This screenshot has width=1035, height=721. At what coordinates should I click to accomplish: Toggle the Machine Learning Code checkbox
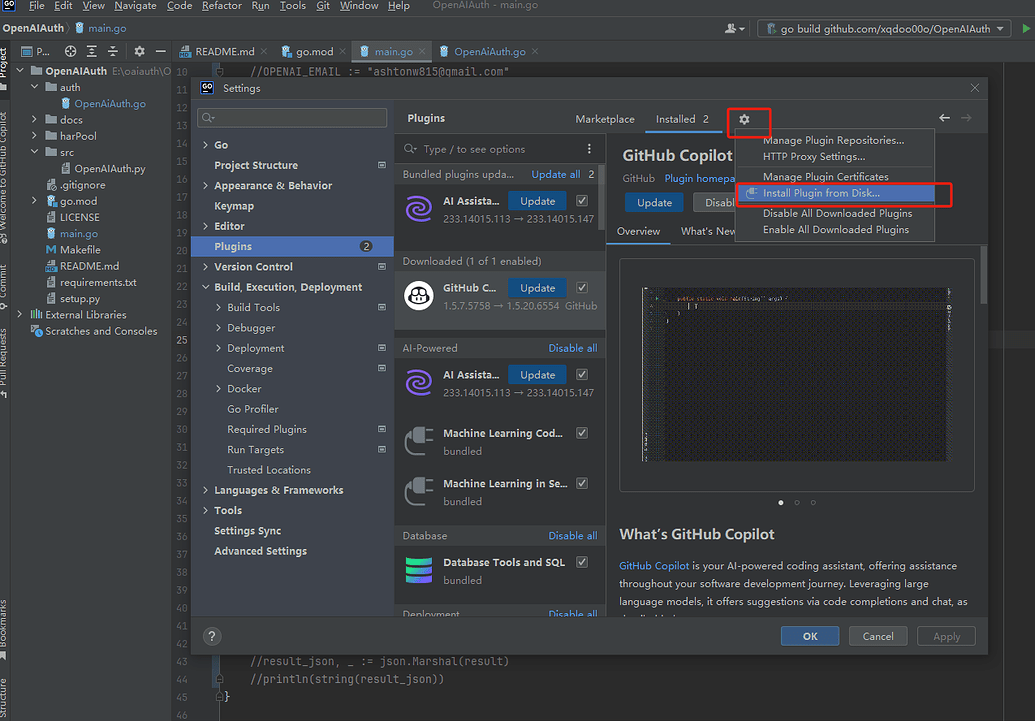[x=582, y=433]
